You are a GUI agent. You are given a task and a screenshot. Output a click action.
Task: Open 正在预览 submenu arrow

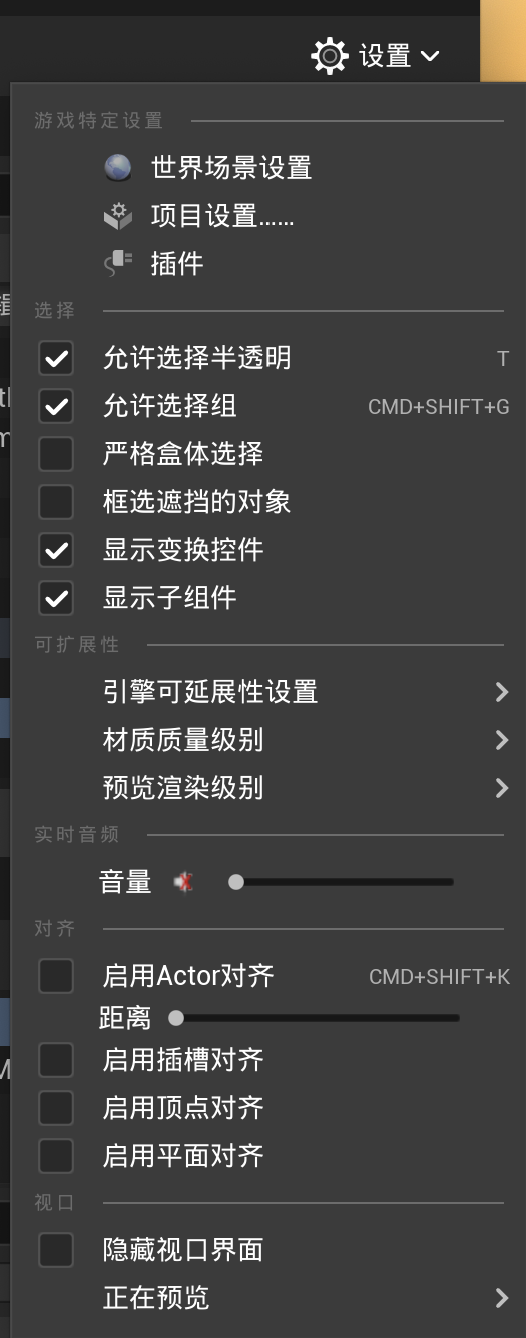(x=502, y=1298)
